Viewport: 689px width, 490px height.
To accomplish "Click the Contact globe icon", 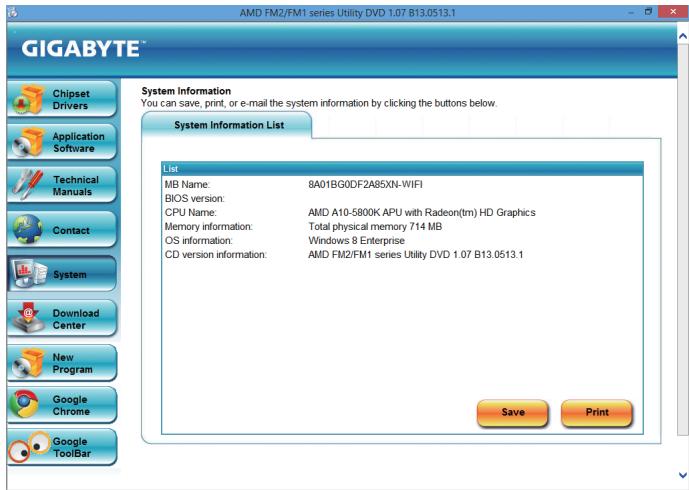I will pyautogui.click(x=28, y=229).
